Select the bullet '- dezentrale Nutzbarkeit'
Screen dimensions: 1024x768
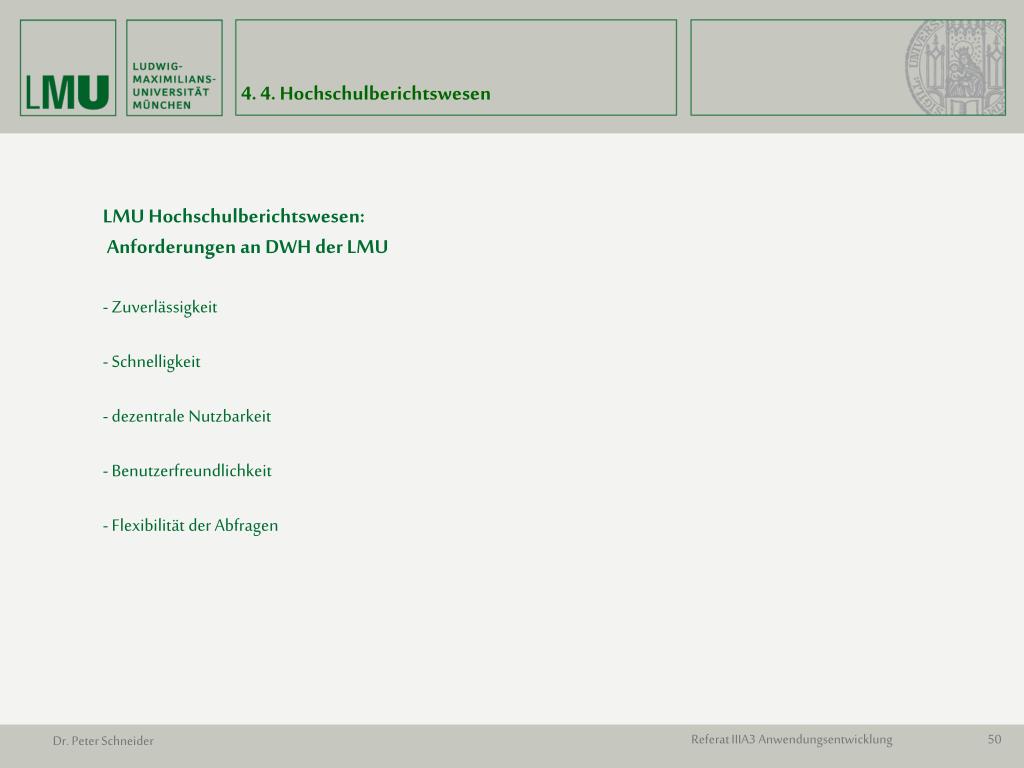tap(187, 417)
